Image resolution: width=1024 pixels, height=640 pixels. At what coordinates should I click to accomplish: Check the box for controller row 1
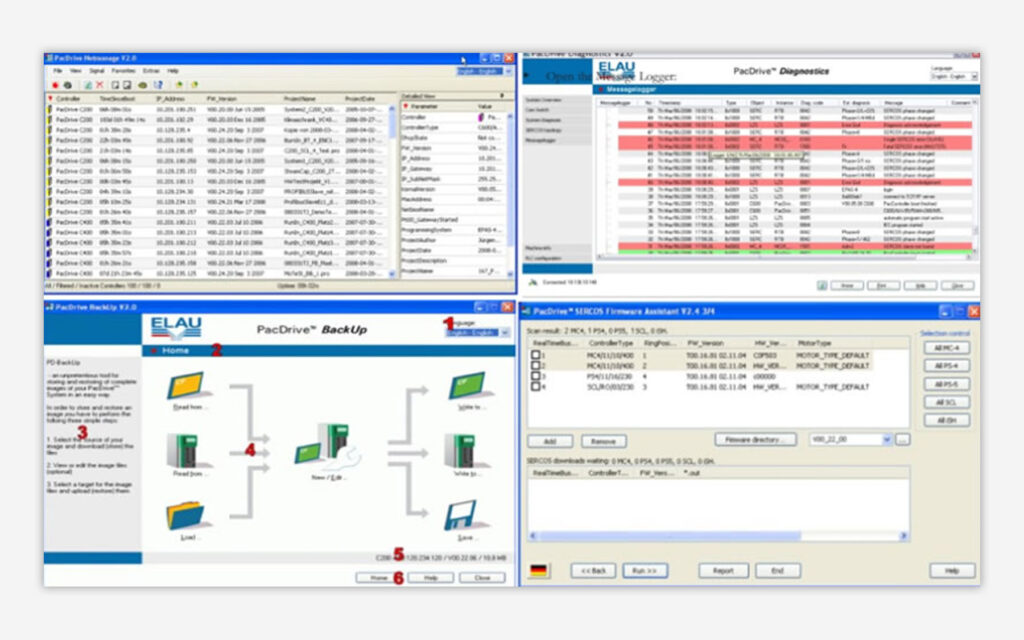(x=536, y=355)
